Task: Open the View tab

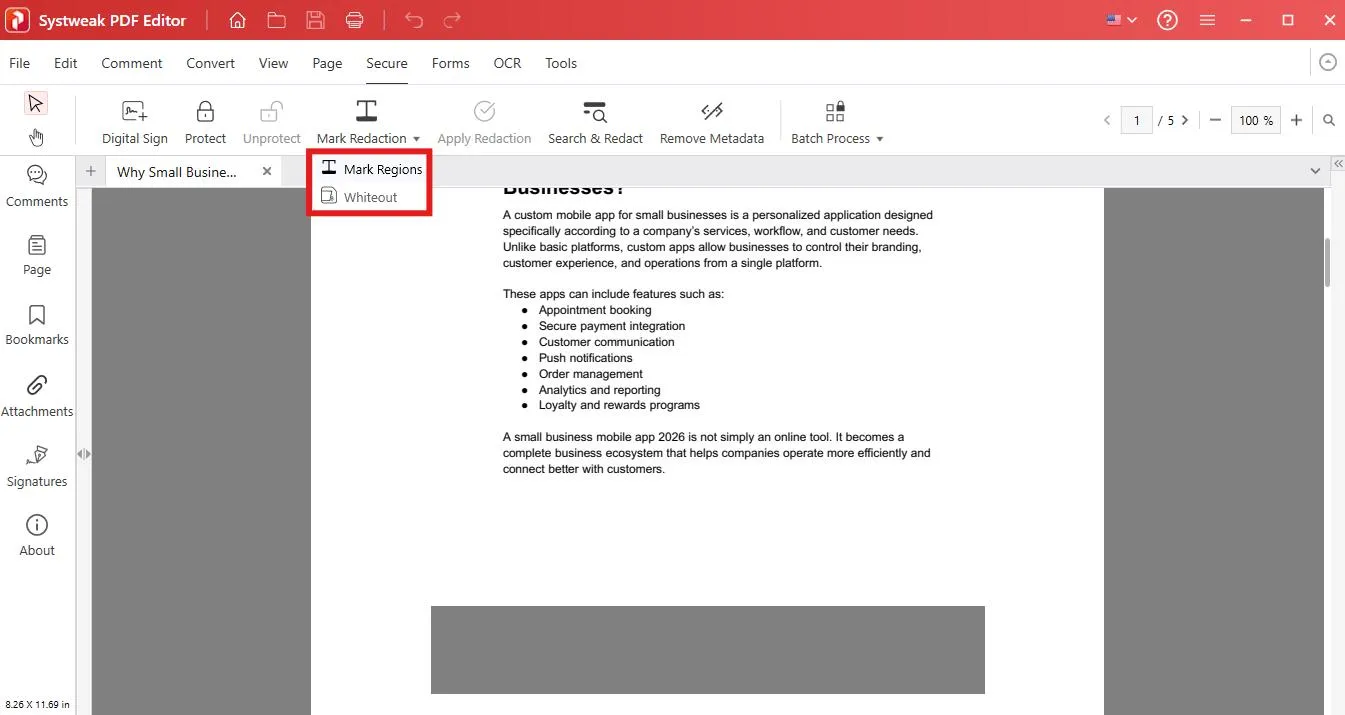Action: point(273,63)
